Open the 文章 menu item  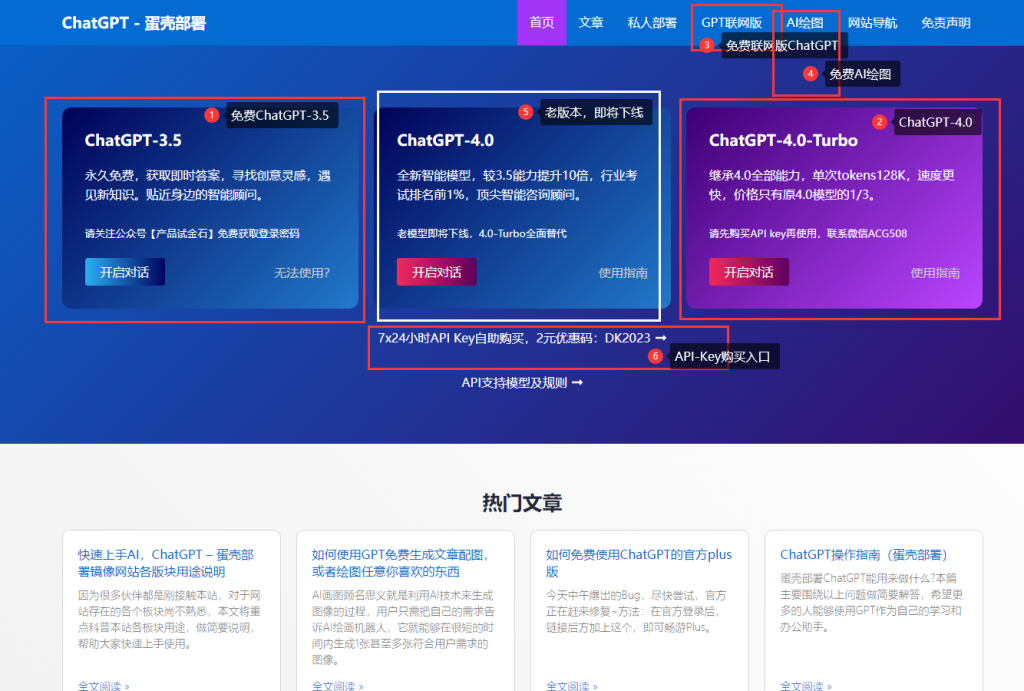coord(590,23)
